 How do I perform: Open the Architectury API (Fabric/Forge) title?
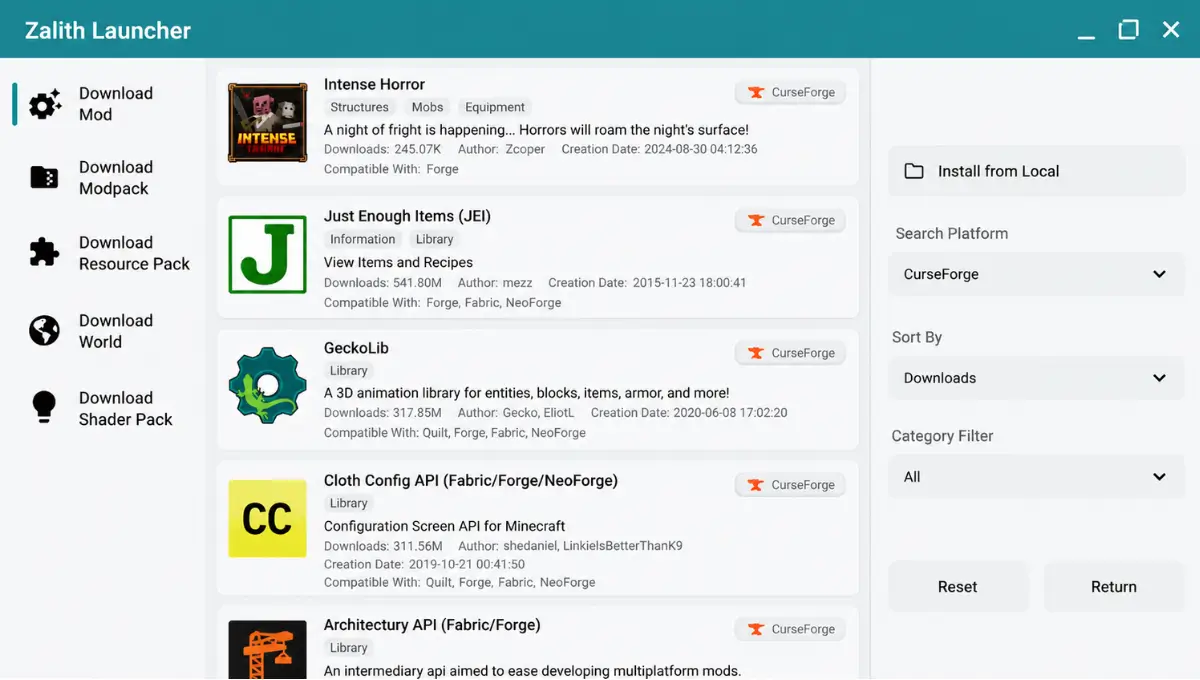click(432, 624)
